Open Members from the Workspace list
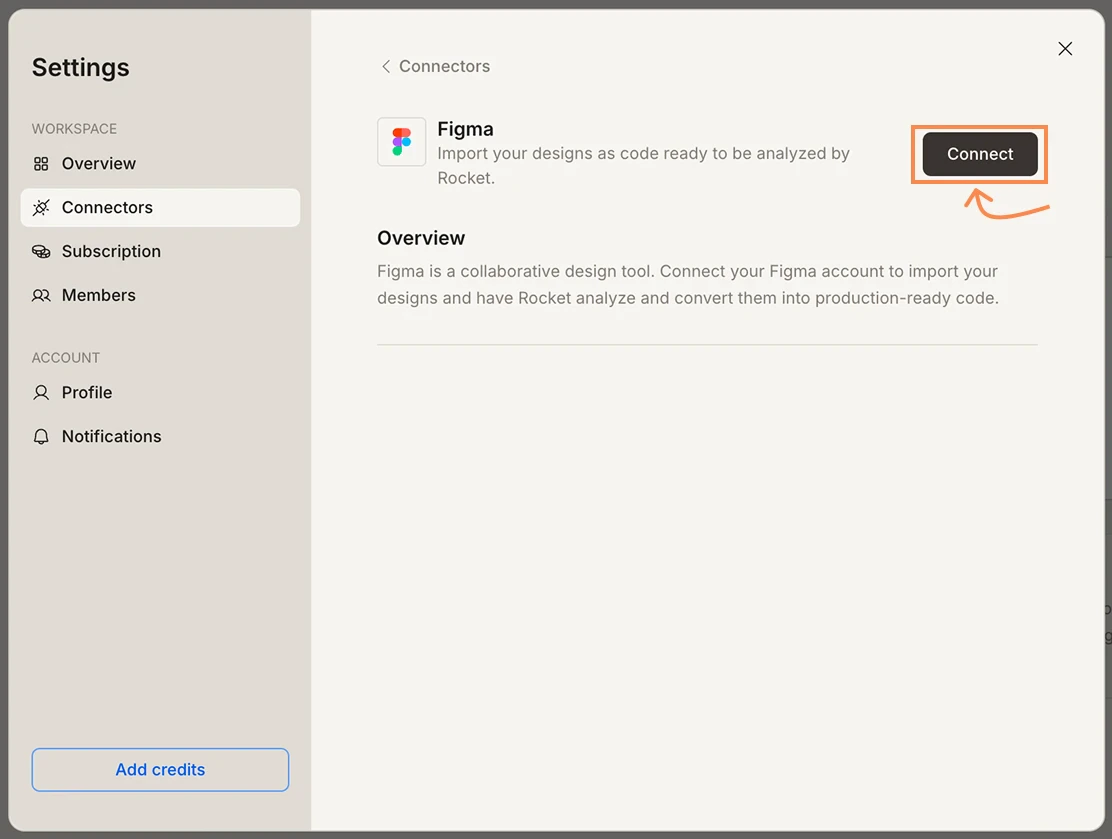The width and height of the screenshot is (1112, 839). point(99,295)
